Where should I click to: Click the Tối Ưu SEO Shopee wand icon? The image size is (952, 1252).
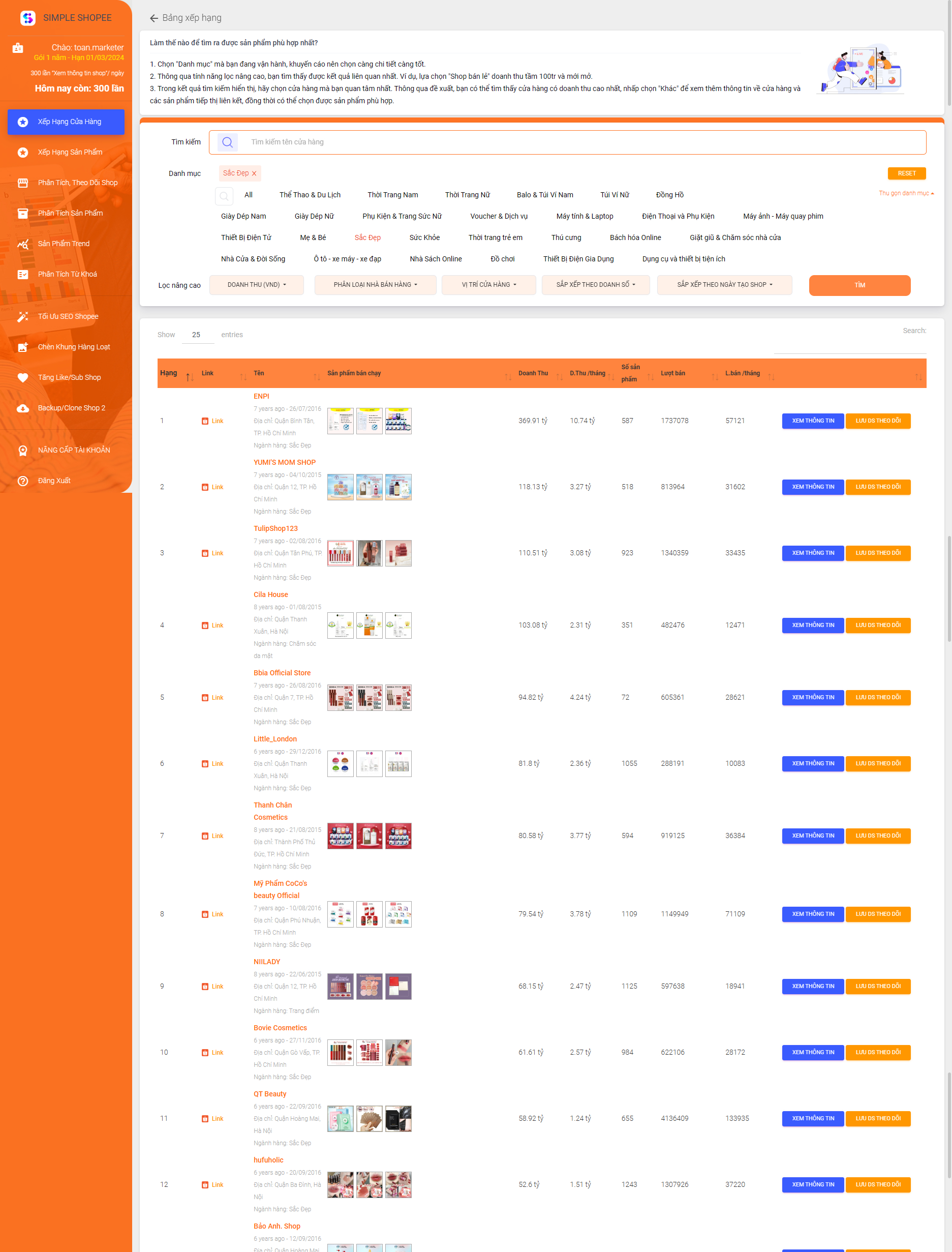(x=23, y=316)
